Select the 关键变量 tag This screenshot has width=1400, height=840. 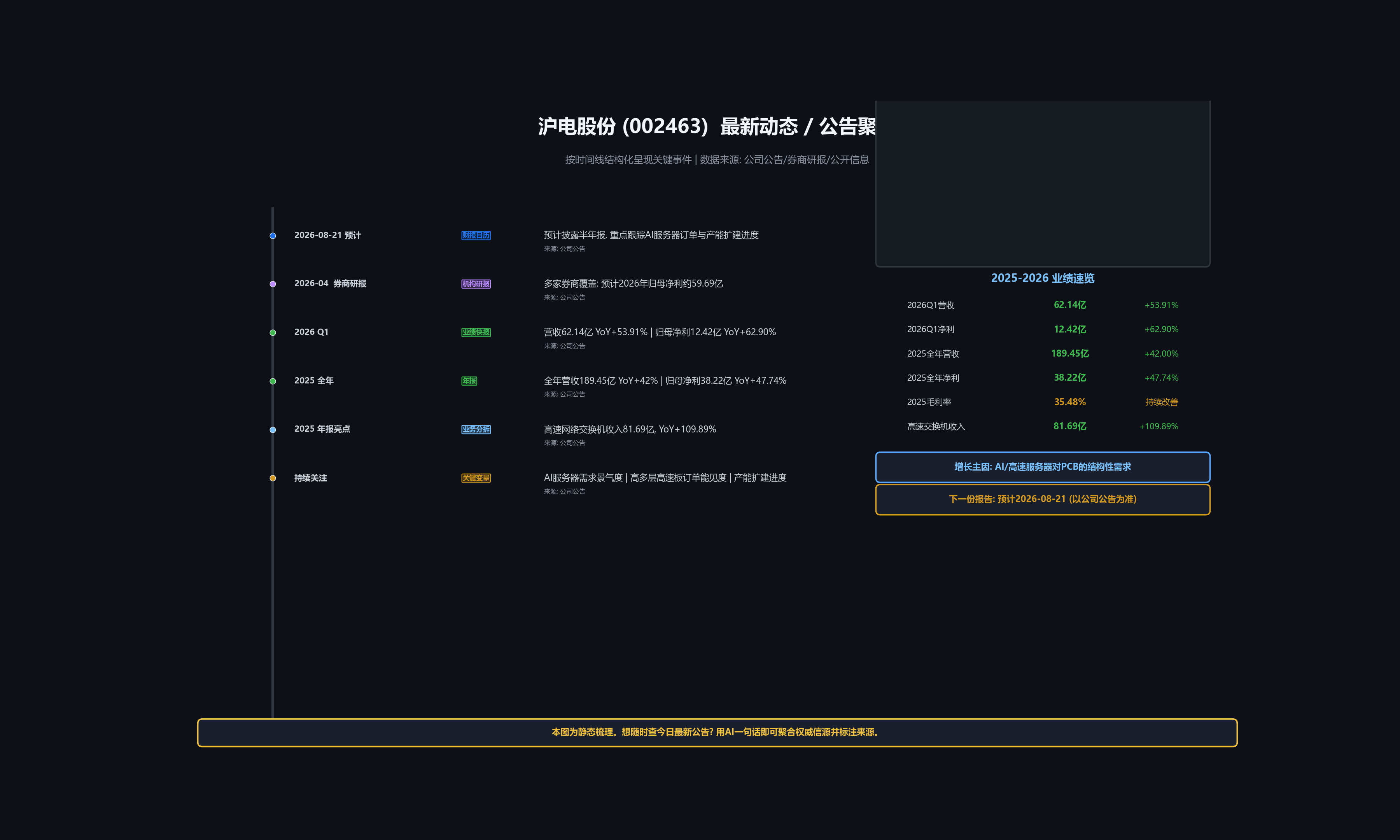(x=476, y=478)
